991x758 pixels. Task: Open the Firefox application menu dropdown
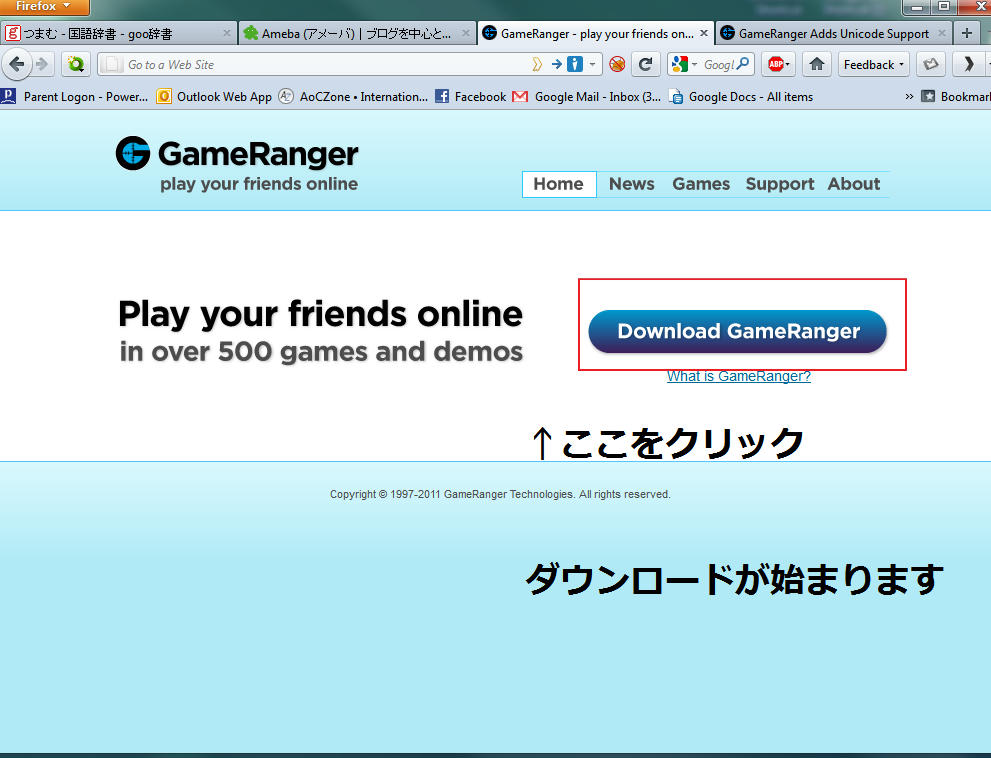44,7
